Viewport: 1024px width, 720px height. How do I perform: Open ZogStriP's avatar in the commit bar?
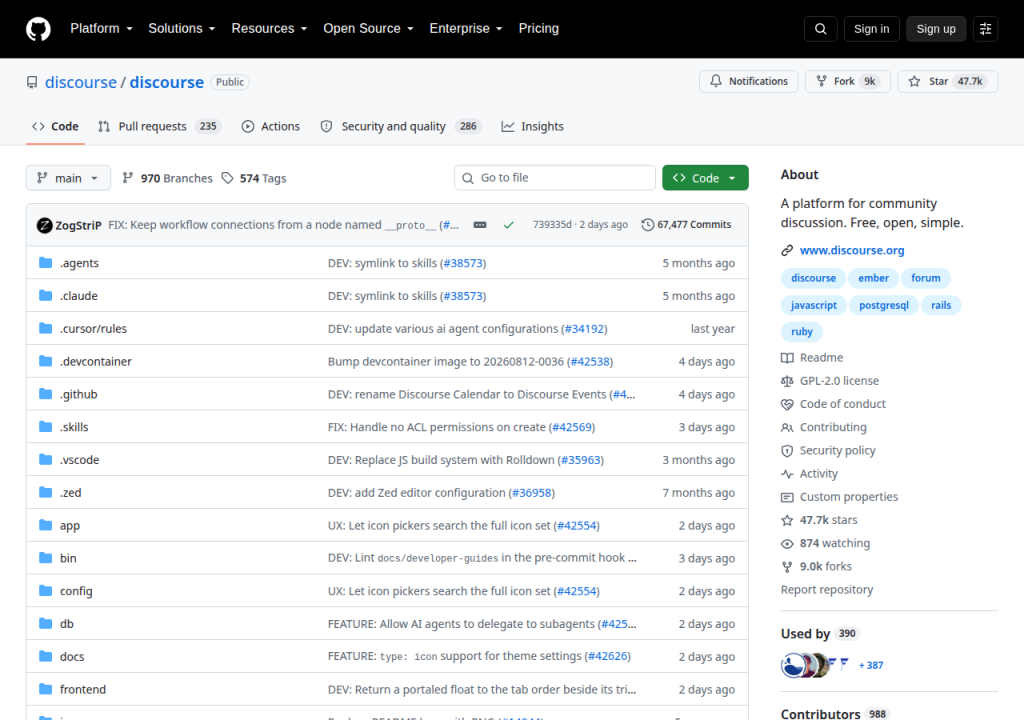(44, 225)
